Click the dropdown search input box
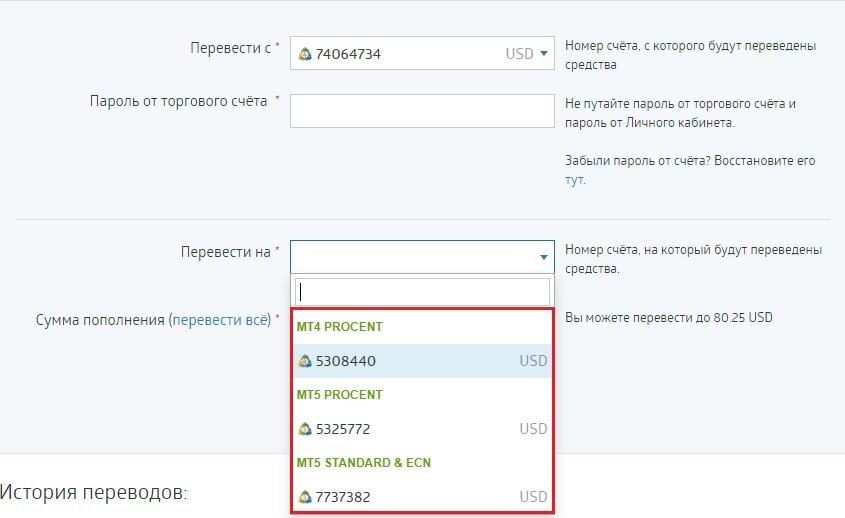Screen dimensions: 845x518 coord(422,292)
